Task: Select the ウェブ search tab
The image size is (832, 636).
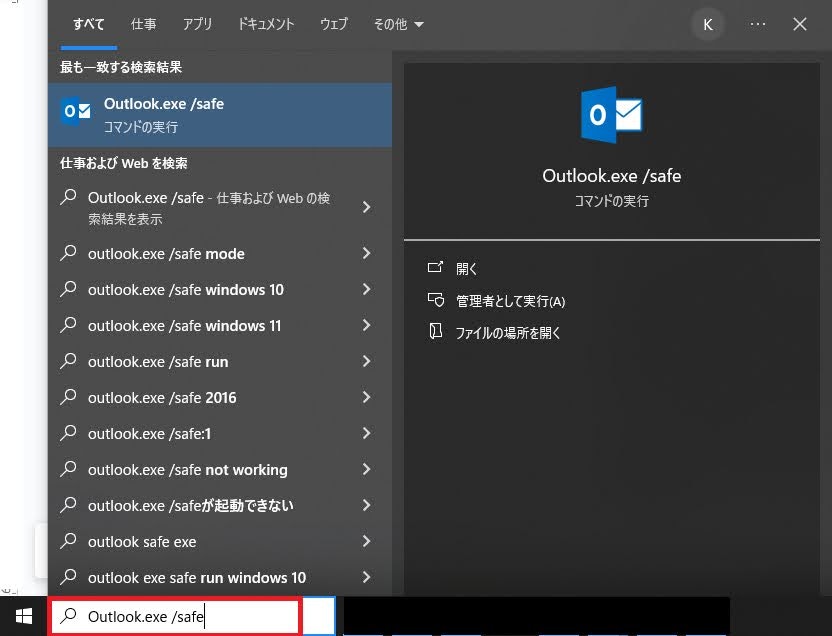Action: tap(333, 25)
